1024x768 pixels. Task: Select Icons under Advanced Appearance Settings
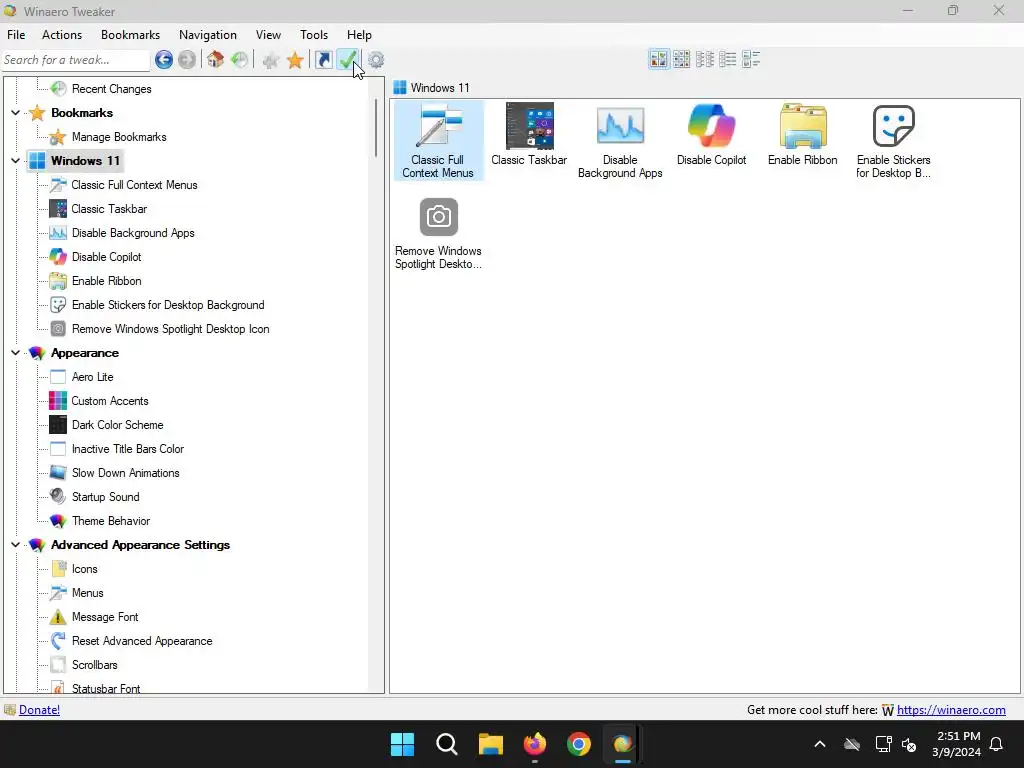[84, 569]
